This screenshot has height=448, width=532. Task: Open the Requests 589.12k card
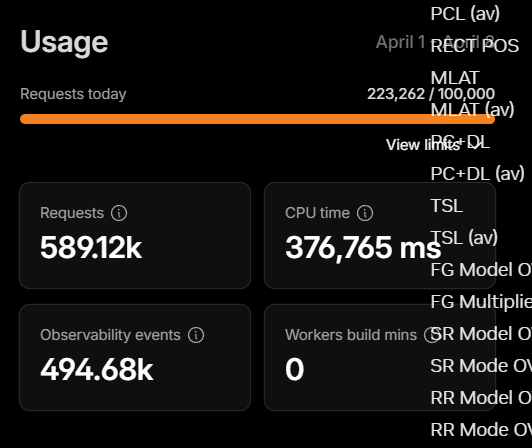[x=135, y=236]
